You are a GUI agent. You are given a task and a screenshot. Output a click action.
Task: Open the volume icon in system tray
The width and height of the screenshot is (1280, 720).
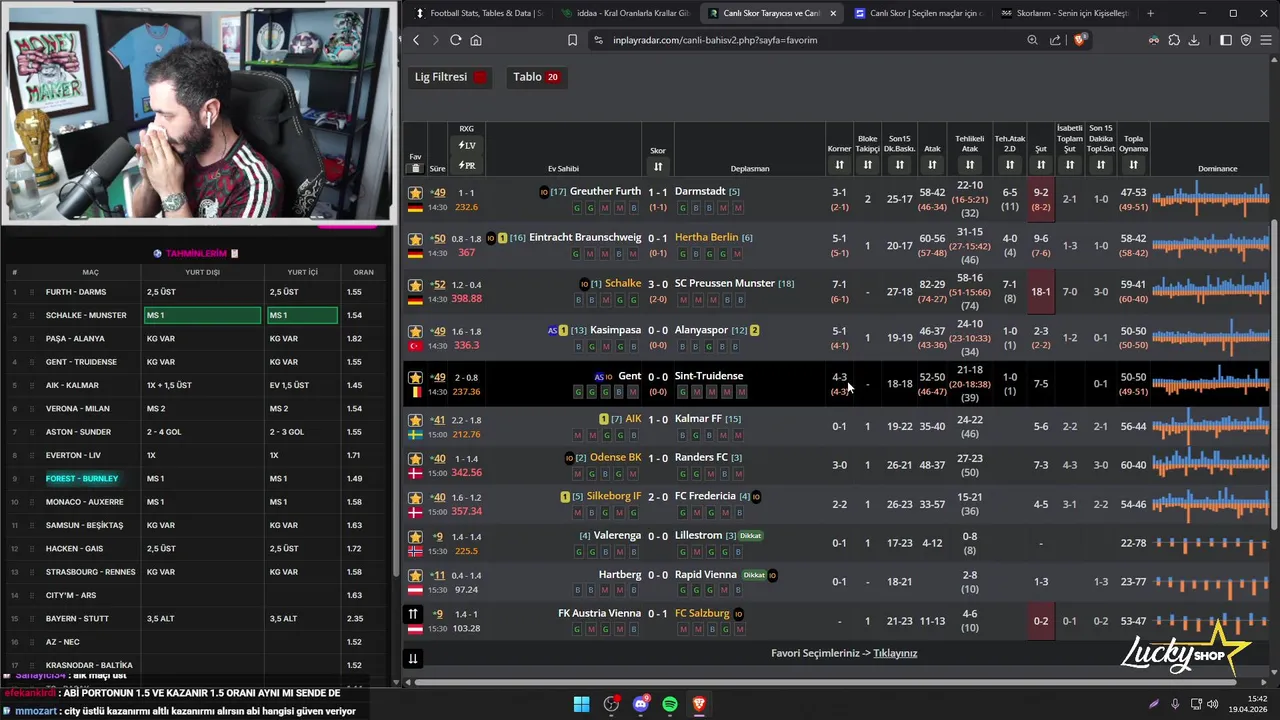(1214, 704)
